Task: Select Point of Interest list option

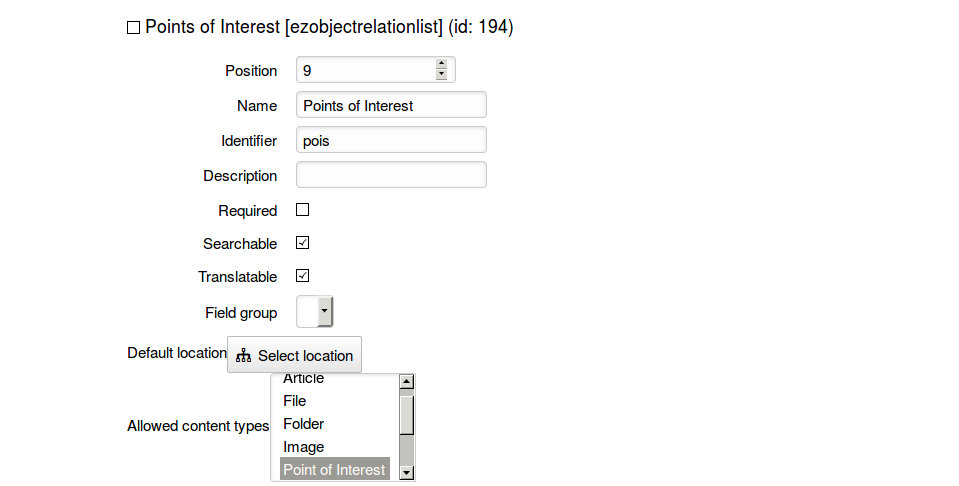Action: [x=335, y=469]
